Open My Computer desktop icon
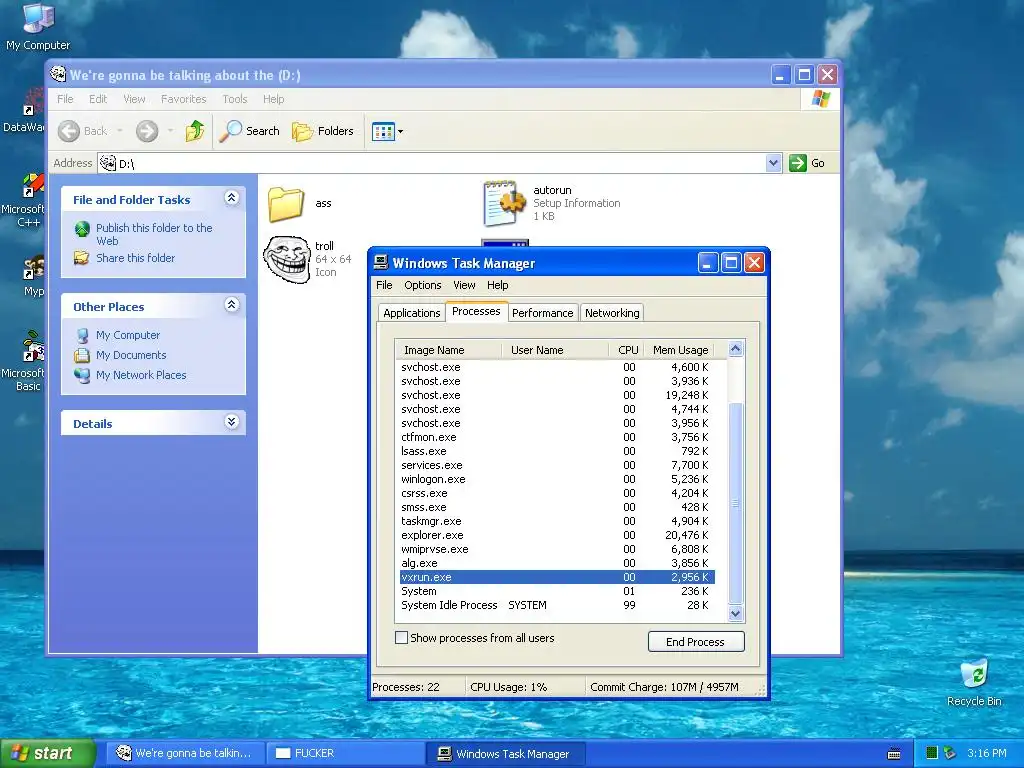The image size is (1024, 768). (38, 26)
